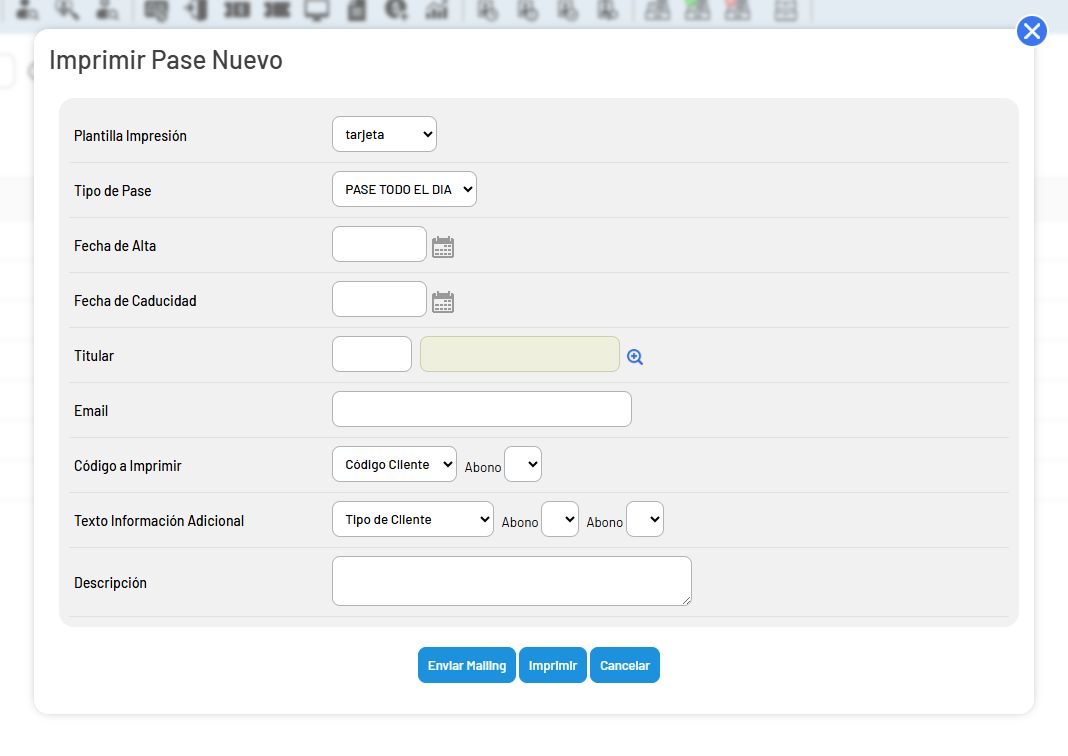
Task: Search for a Titular with magnifier icon
Action: (635, 357)
